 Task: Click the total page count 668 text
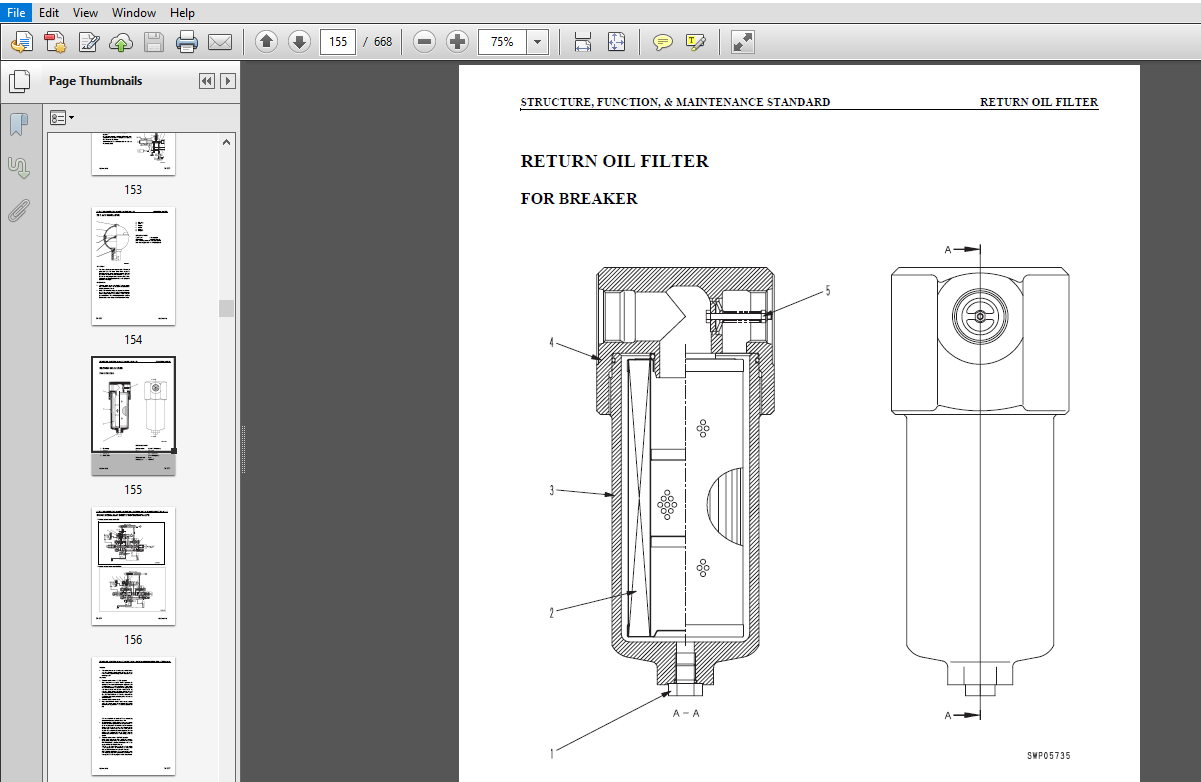point(383,42)
